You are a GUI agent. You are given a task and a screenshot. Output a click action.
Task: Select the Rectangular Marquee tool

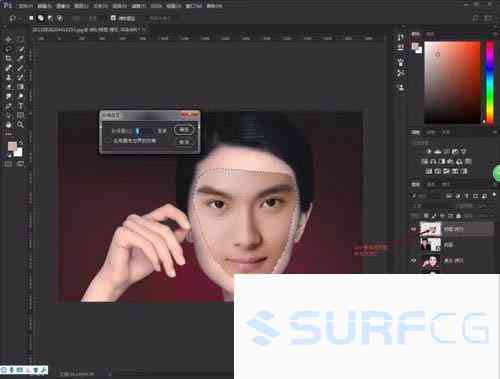coord(20,39)
